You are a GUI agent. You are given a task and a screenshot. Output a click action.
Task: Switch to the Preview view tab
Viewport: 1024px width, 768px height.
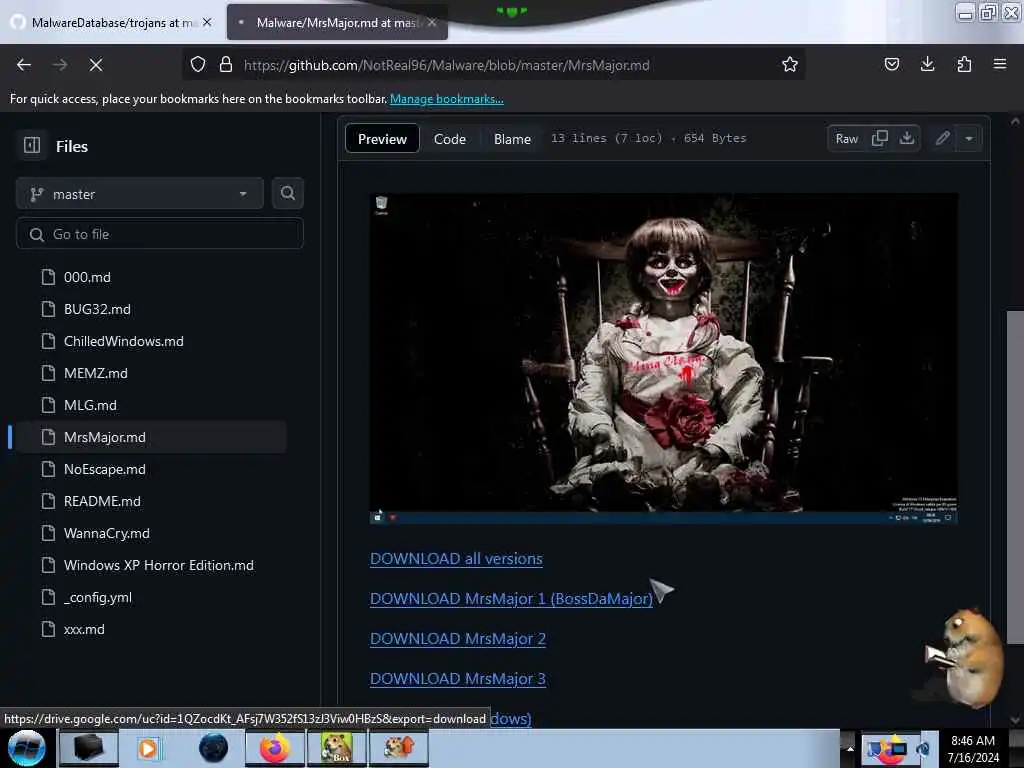382,138
